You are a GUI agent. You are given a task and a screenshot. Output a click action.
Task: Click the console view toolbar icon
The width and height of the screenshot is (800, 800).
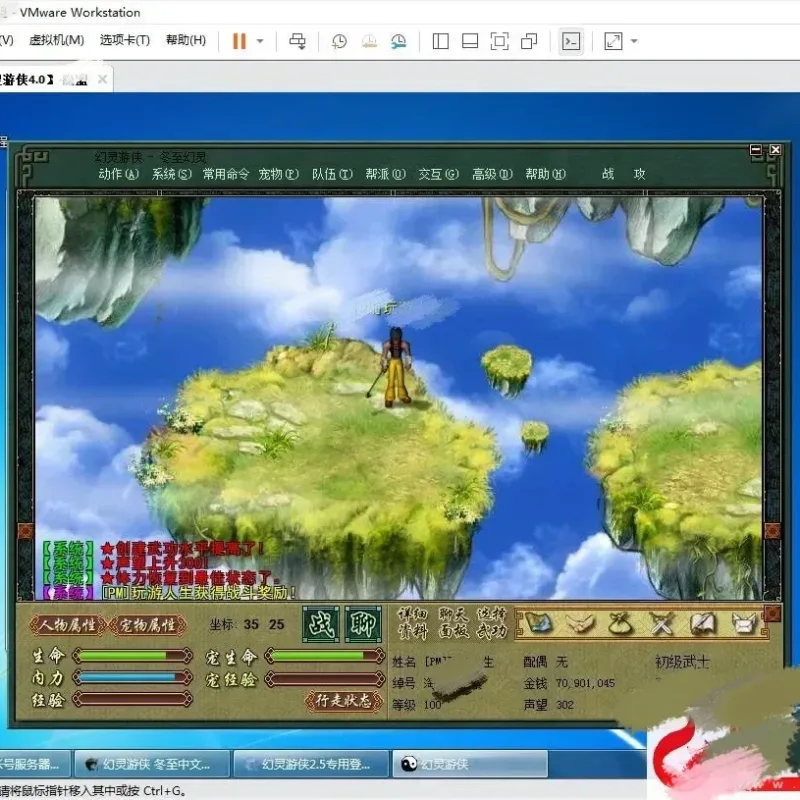571,41
